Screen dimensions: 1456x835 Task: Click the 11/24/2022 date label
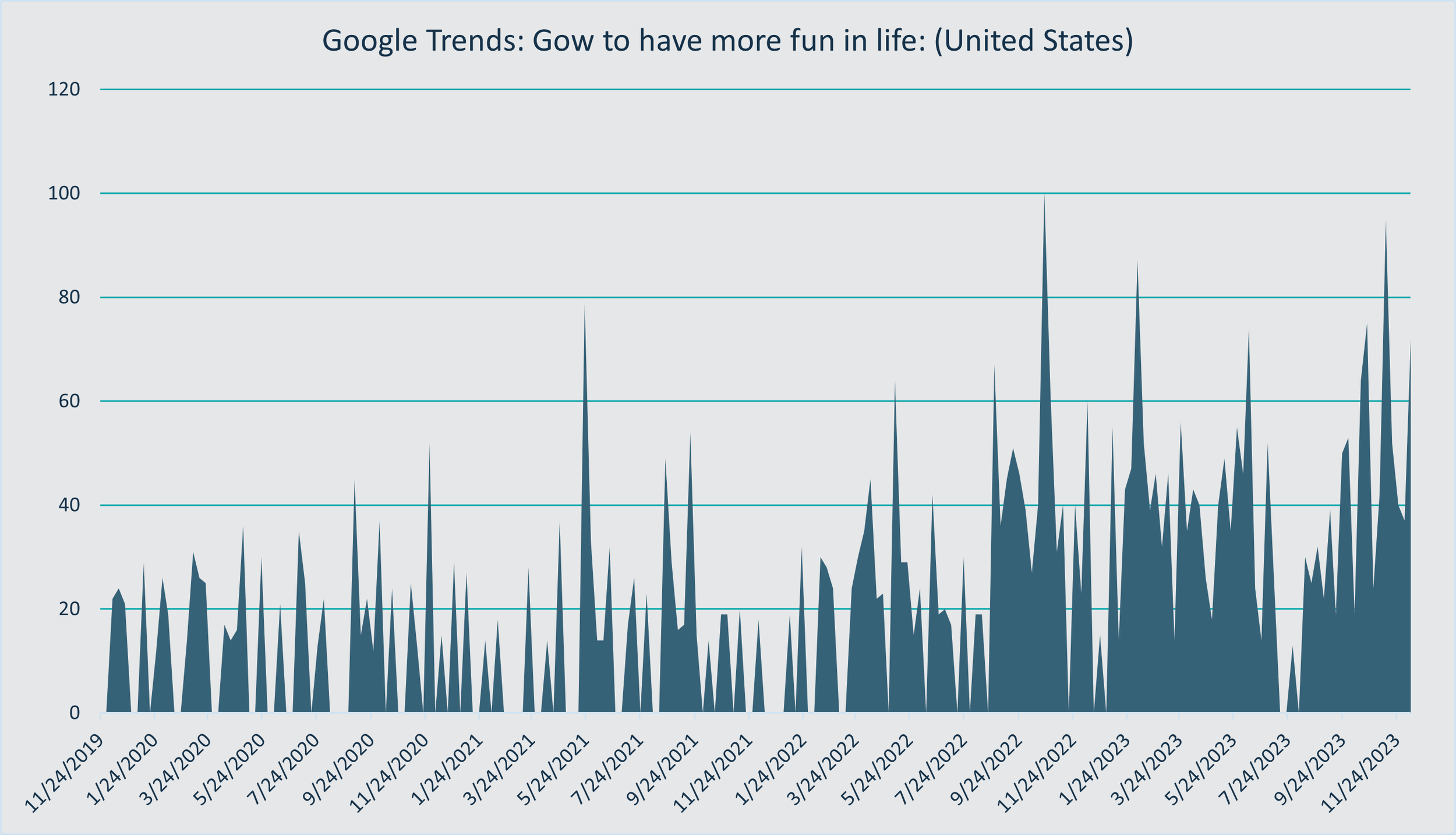coord(1037,773)
